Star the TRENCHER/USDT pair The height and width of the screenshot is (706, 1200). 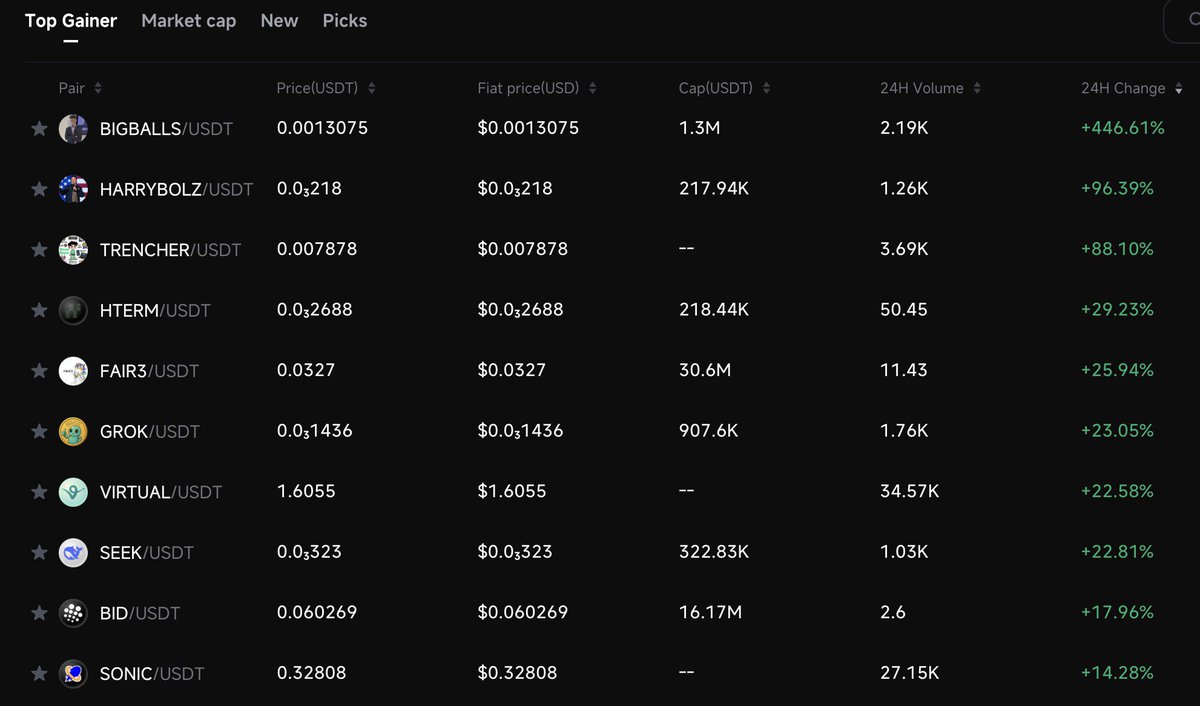[x=39, y=249]
